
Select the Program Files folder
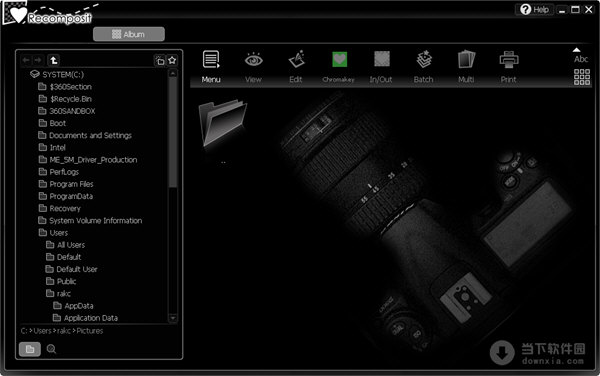click(66, 184)
